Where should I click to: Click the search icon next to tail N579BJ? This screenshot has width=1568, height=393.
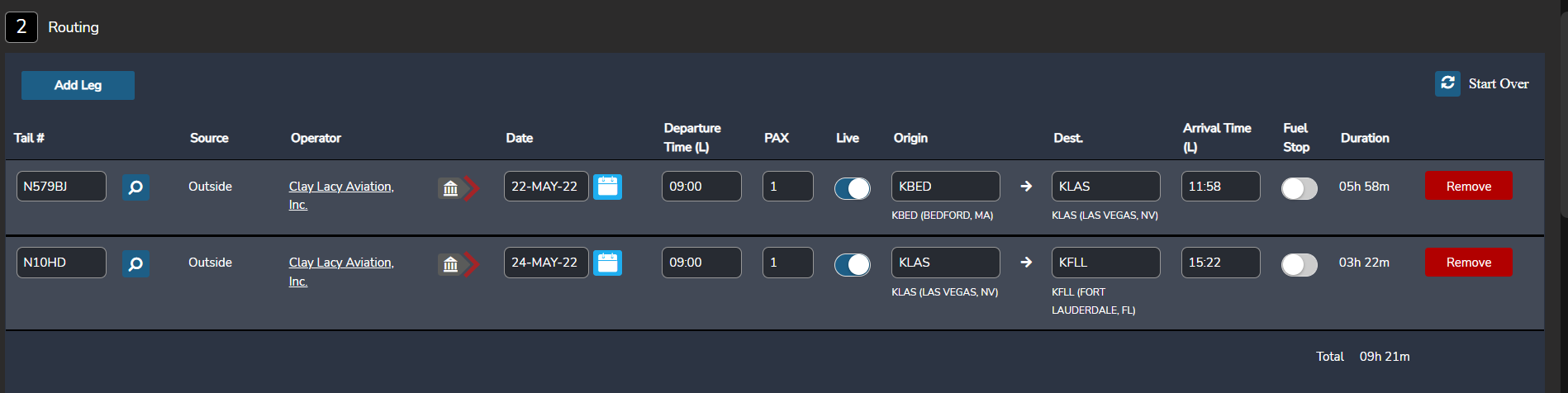[135, 187]
